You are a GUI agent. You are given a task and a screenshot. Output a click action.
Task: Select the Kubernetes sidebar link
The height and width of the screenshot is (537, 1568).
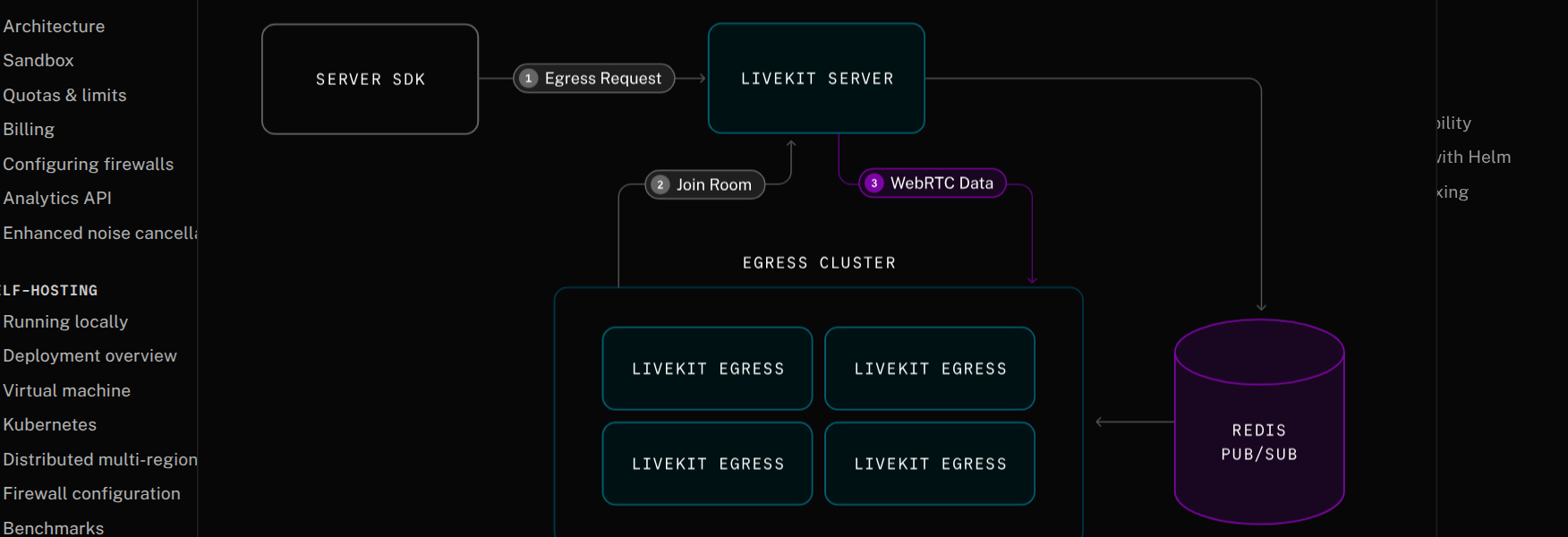click(x=50, y=424)
